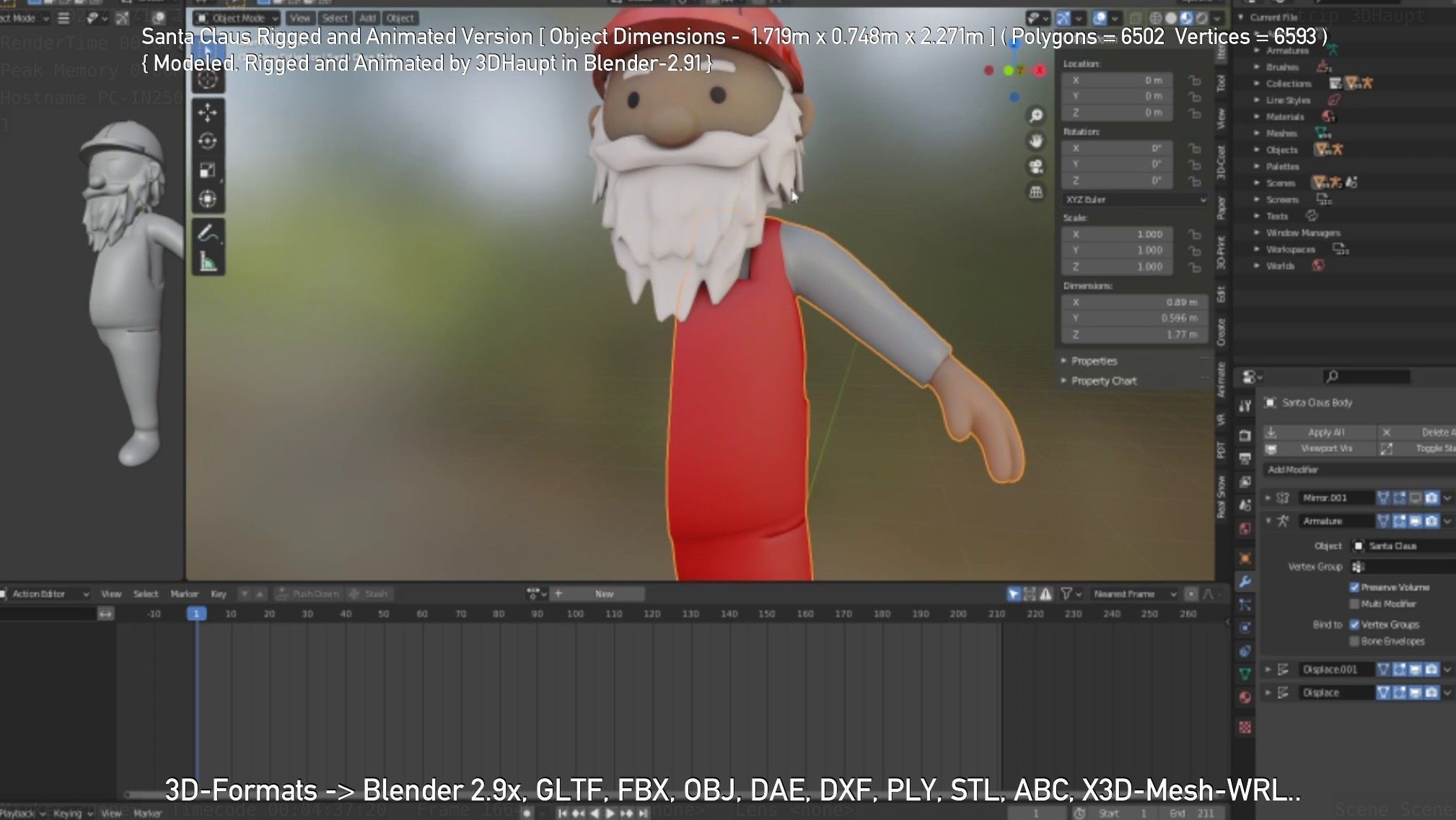
Task: Open Object menu in 3D viewport header
Action: click(x=400, y=18)
